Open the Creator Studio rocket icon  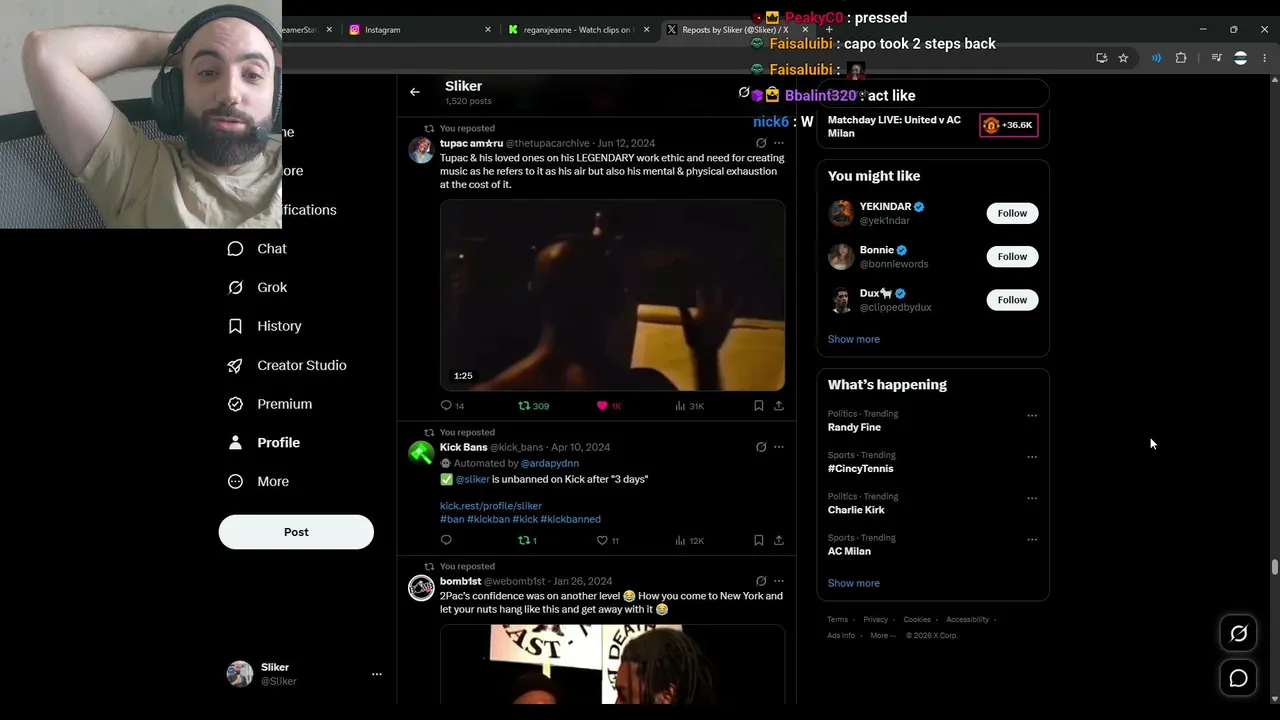[235, 365]
